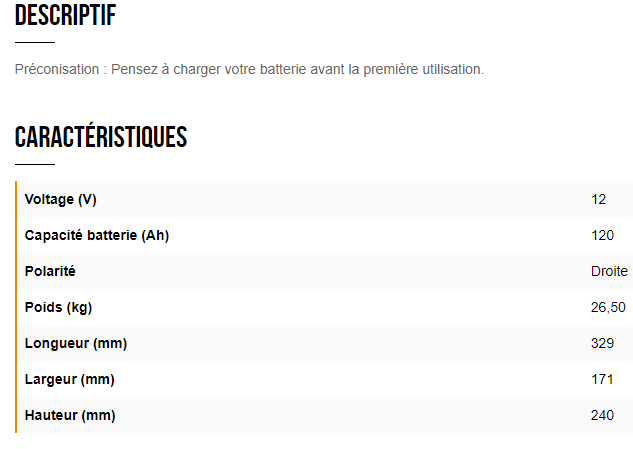Screen dimensions: 633x449
Task: Click the voltage value 12
Action: tap(598, 199)
